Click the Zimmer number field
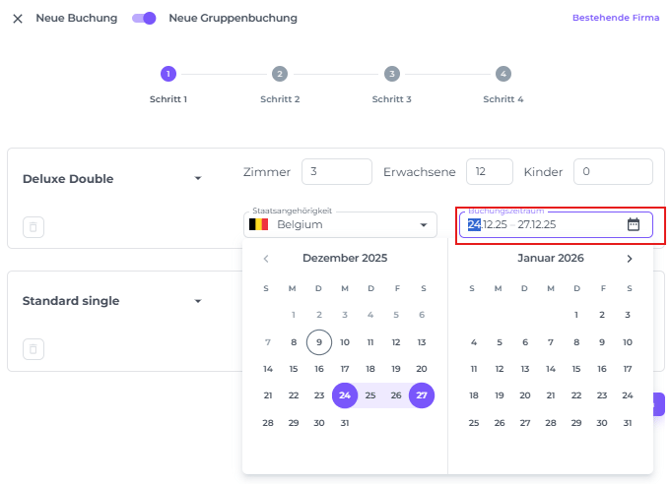670x484 pixels. [x=336, y=172]
